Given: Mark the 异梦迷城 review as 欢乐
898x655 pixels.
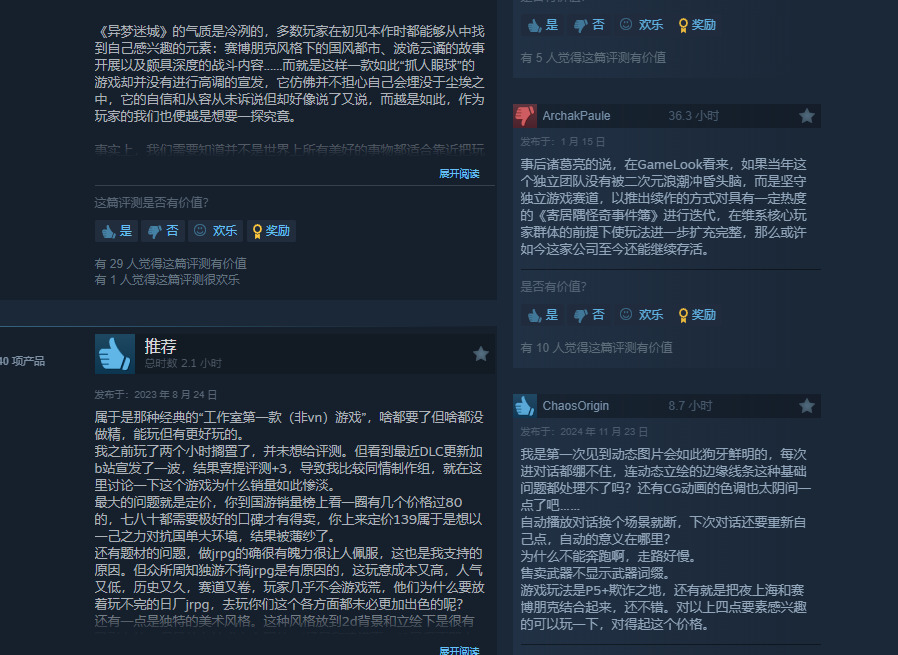Looking at the screenshot, I should [x=215, y=231].
